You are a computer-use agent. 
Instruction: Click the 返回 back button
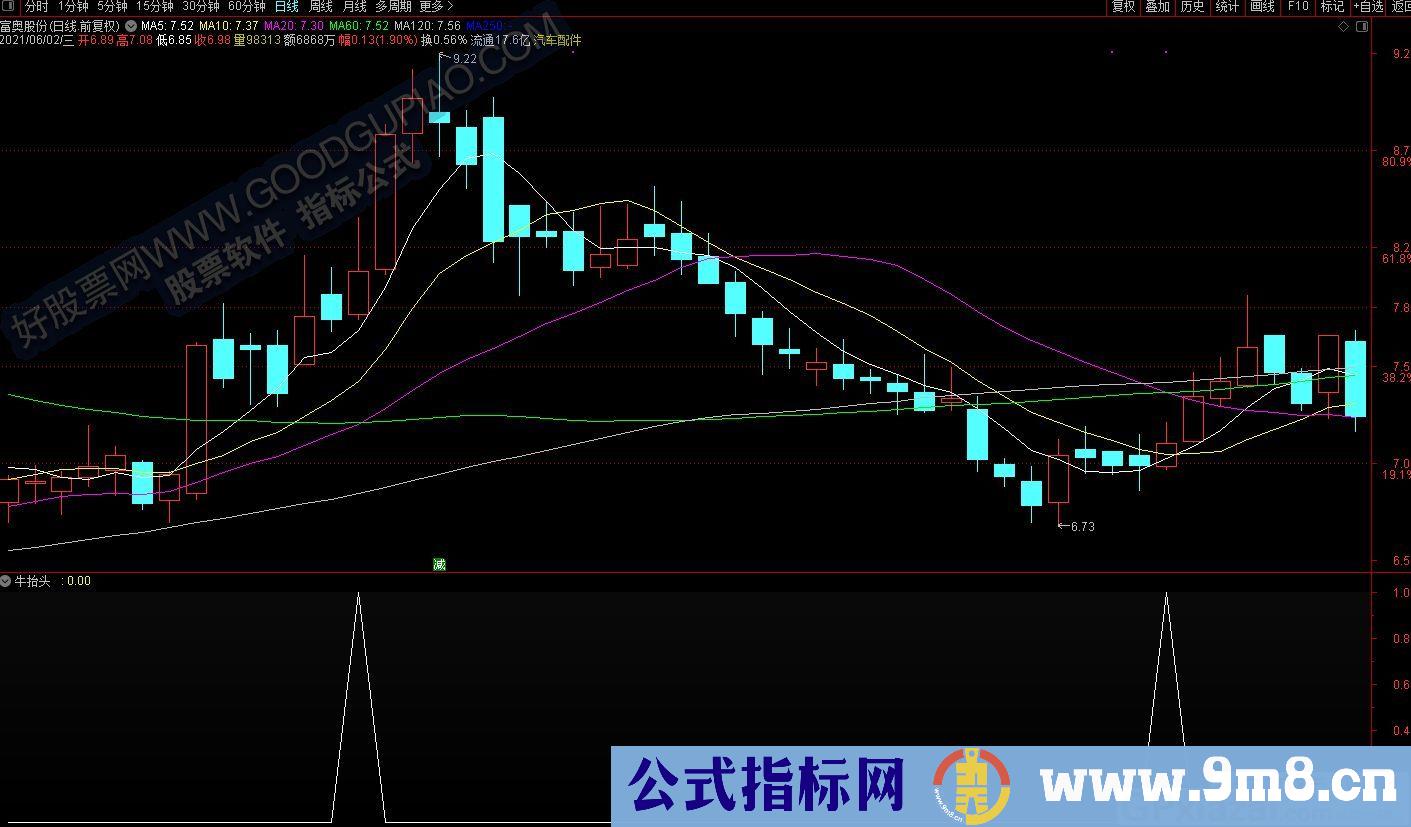1399,6
